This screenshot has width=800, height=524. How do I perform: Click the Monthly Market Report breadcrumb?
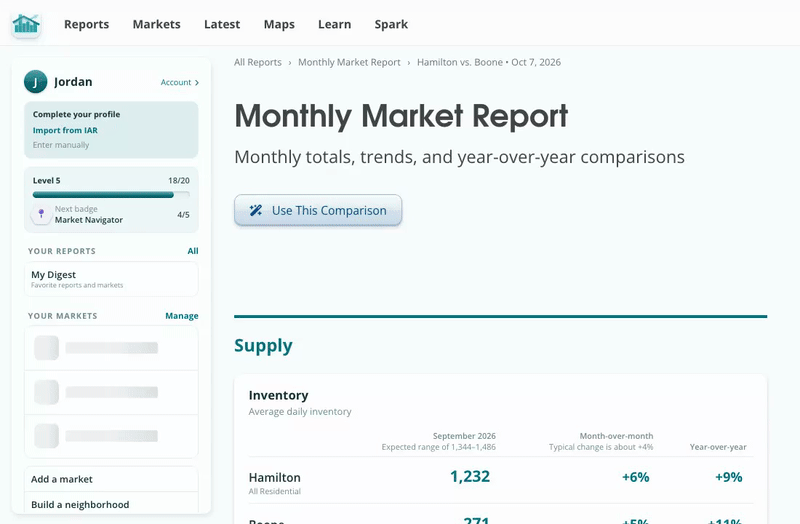(x=349, y=62)
